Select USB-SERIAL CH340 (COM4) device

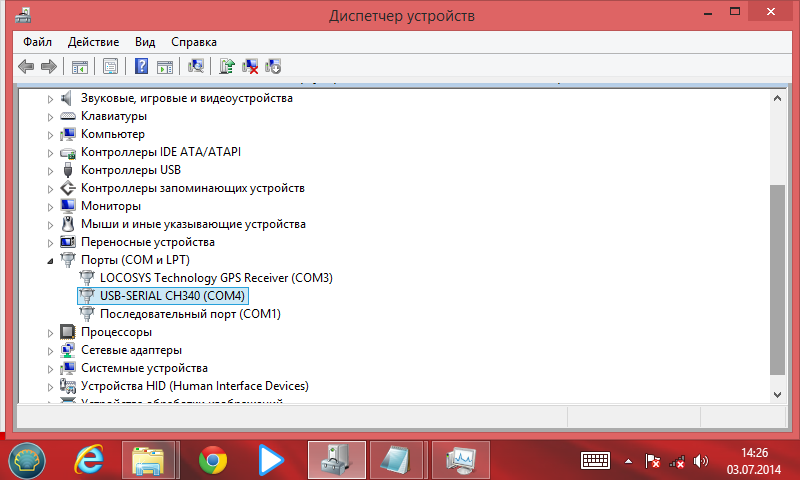172,296
